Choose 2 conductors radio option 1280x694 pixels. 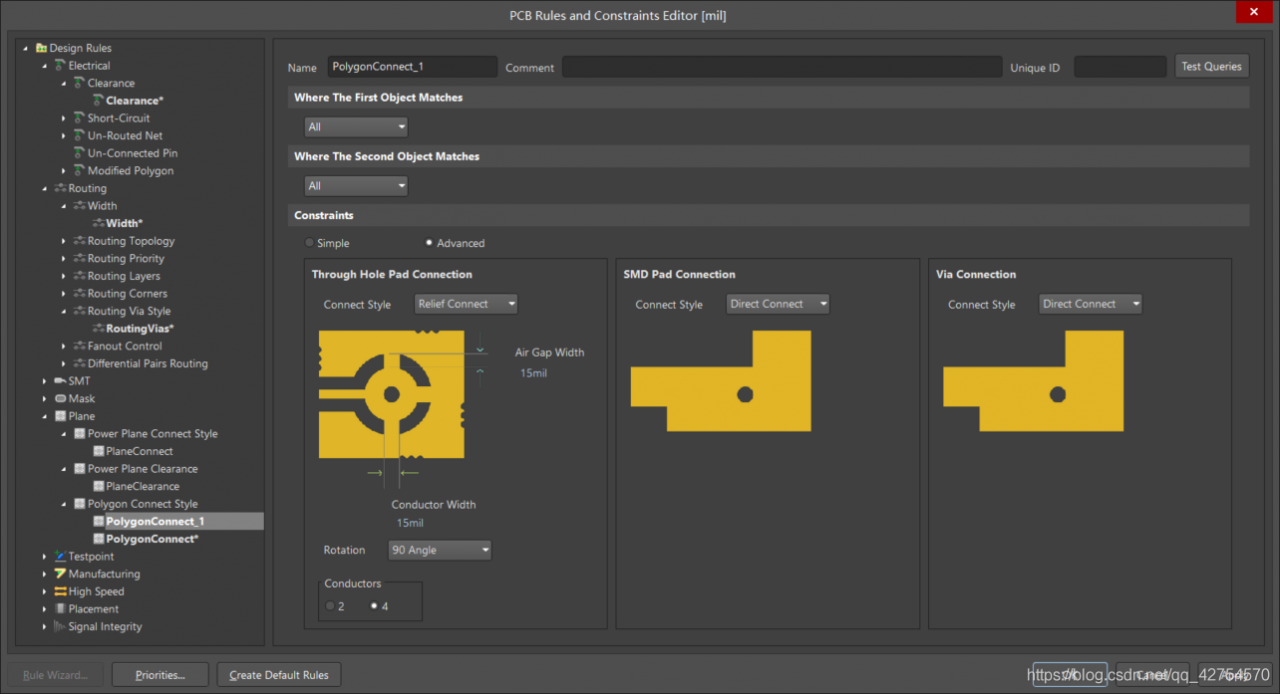coord(331,606)
